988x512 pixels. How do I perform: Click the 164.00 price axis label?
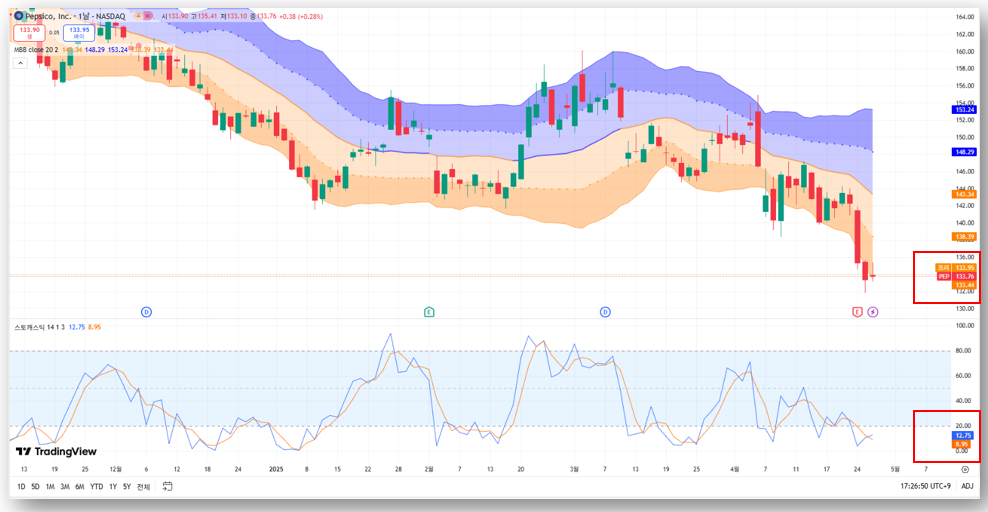point(965,17)
